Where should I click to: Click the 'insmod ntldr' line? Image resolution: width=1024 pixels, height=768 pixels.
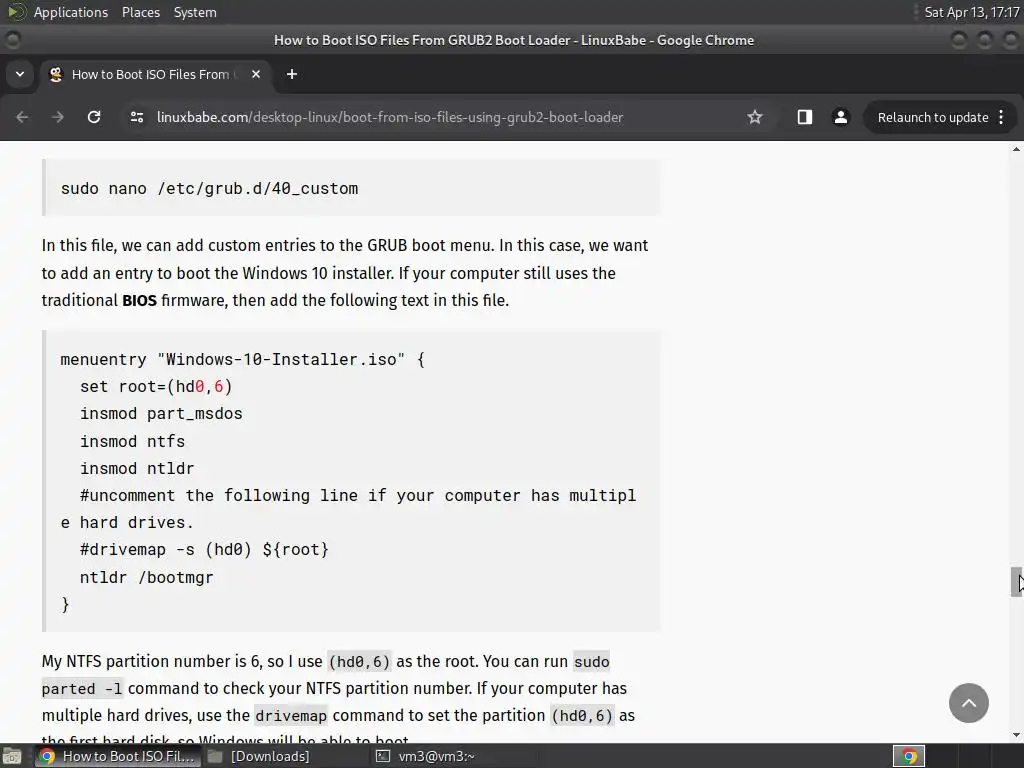(x=136, y=469)
